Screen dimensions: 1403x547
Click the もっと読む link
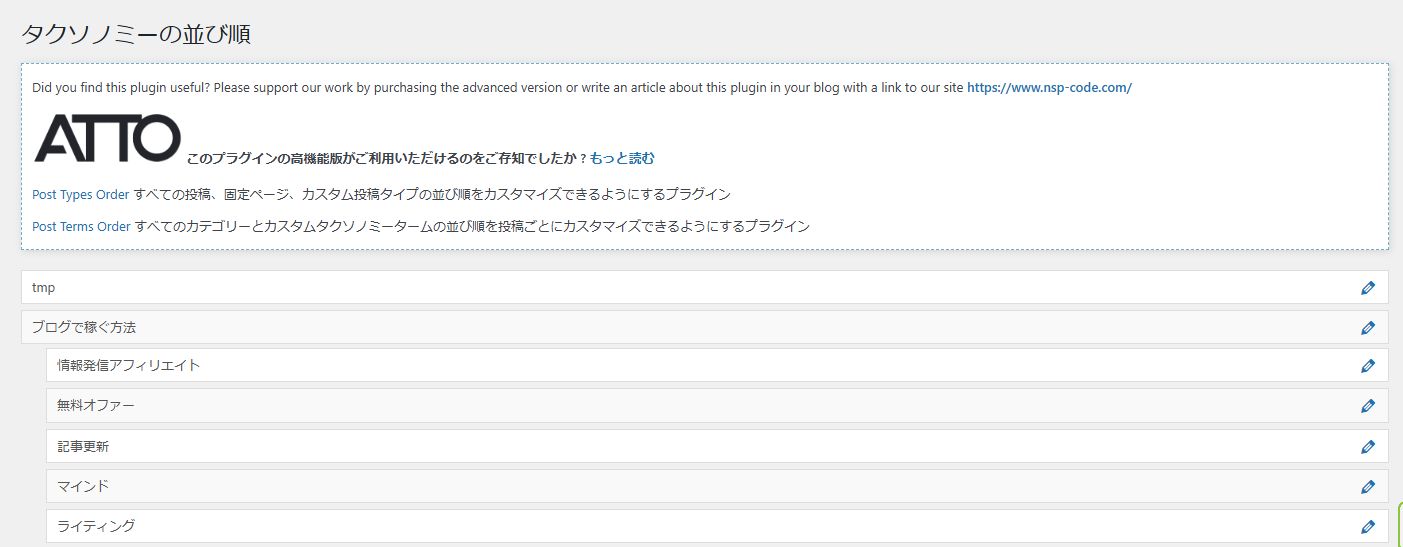coord(622,158)
